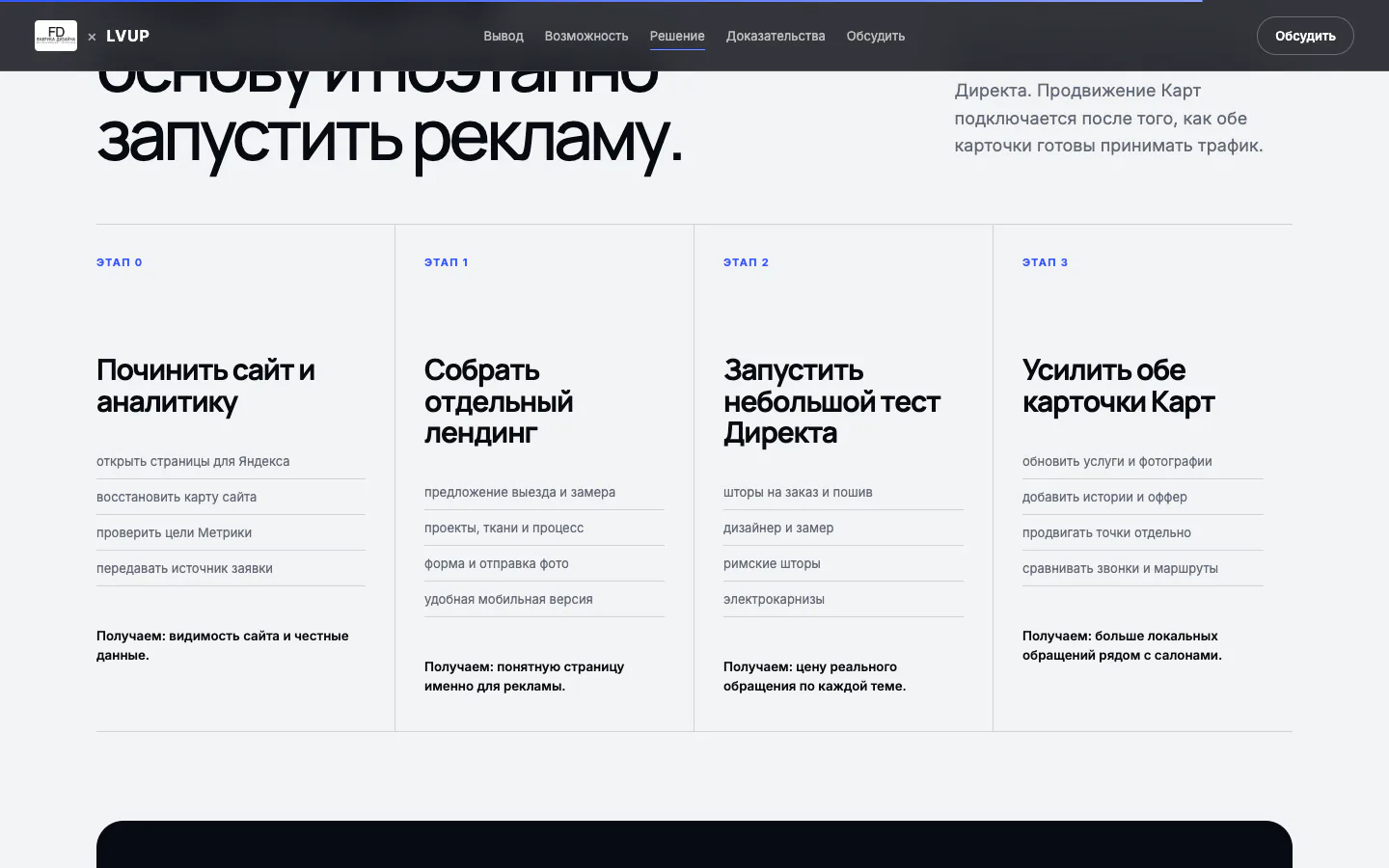
Task: Select heading Усилить обе карточки Карт
Action: [1119, 386]
